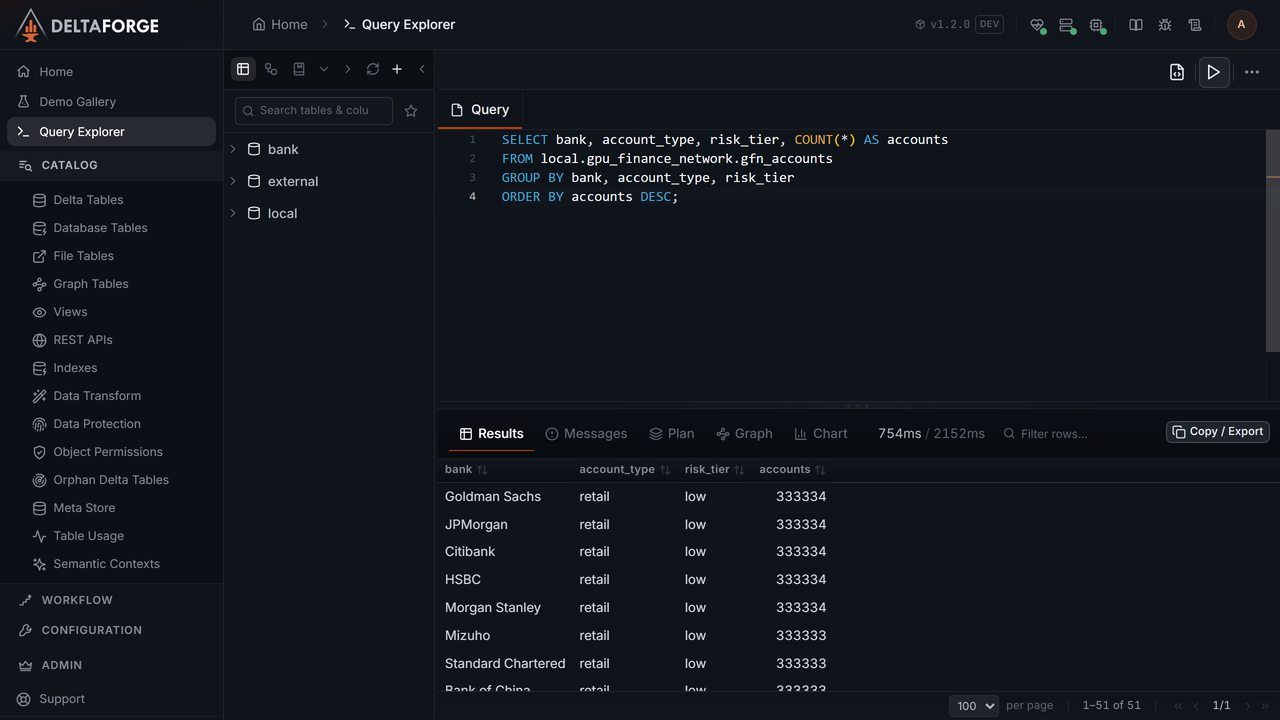This screenshot has width=1280, height=720.
Task: Switch to the Graph tab
Action: pyautogui.click(x=744, y=434)
